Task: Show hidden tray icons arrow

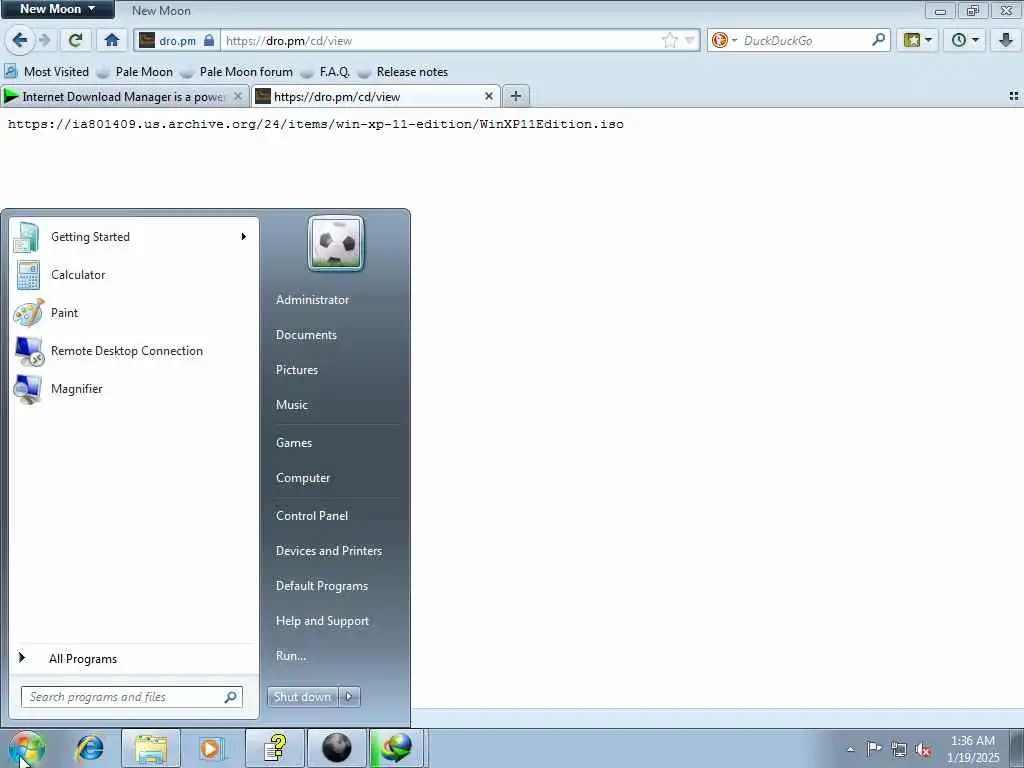Action: pos(850,749)
